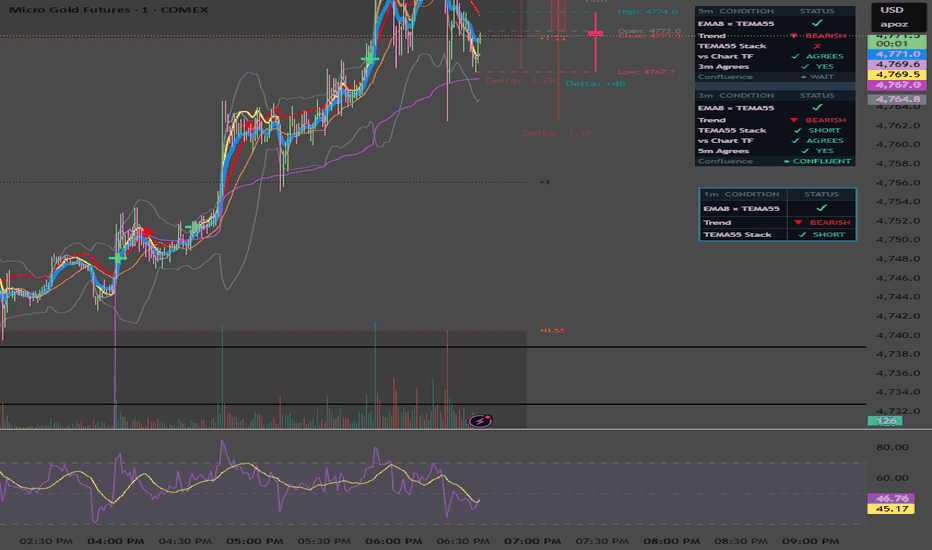The image size is (932, 550).
Task: Click BEARISH in the 1m table Trend row
Action: point(830,222)
